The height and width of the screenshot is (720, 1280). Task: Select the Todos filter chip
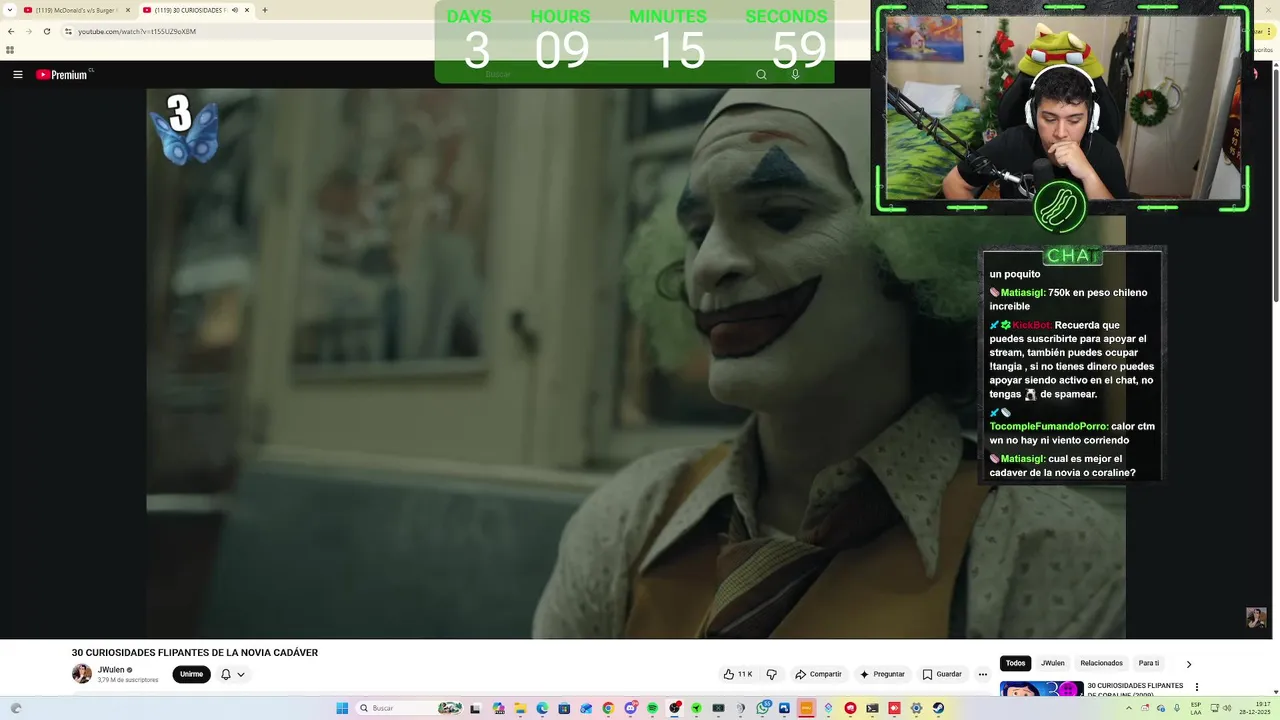[1015, 663]
